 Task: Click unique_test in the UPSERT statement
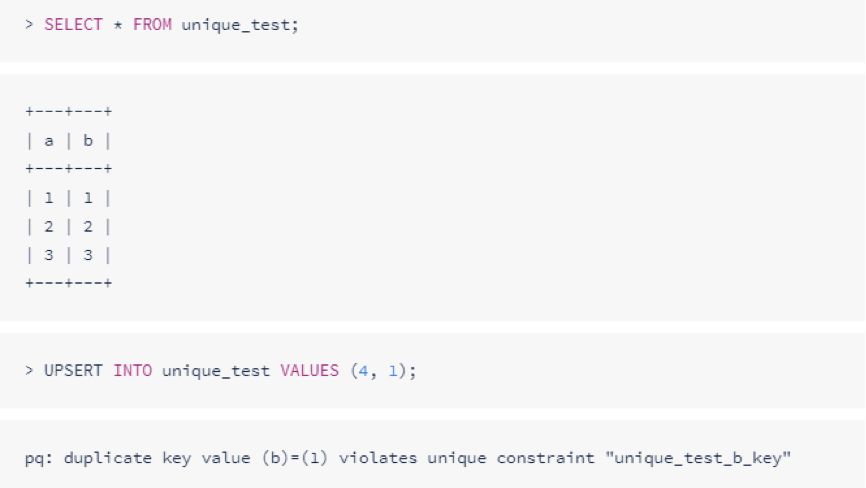pyautogui.click(x=216, y=372)
